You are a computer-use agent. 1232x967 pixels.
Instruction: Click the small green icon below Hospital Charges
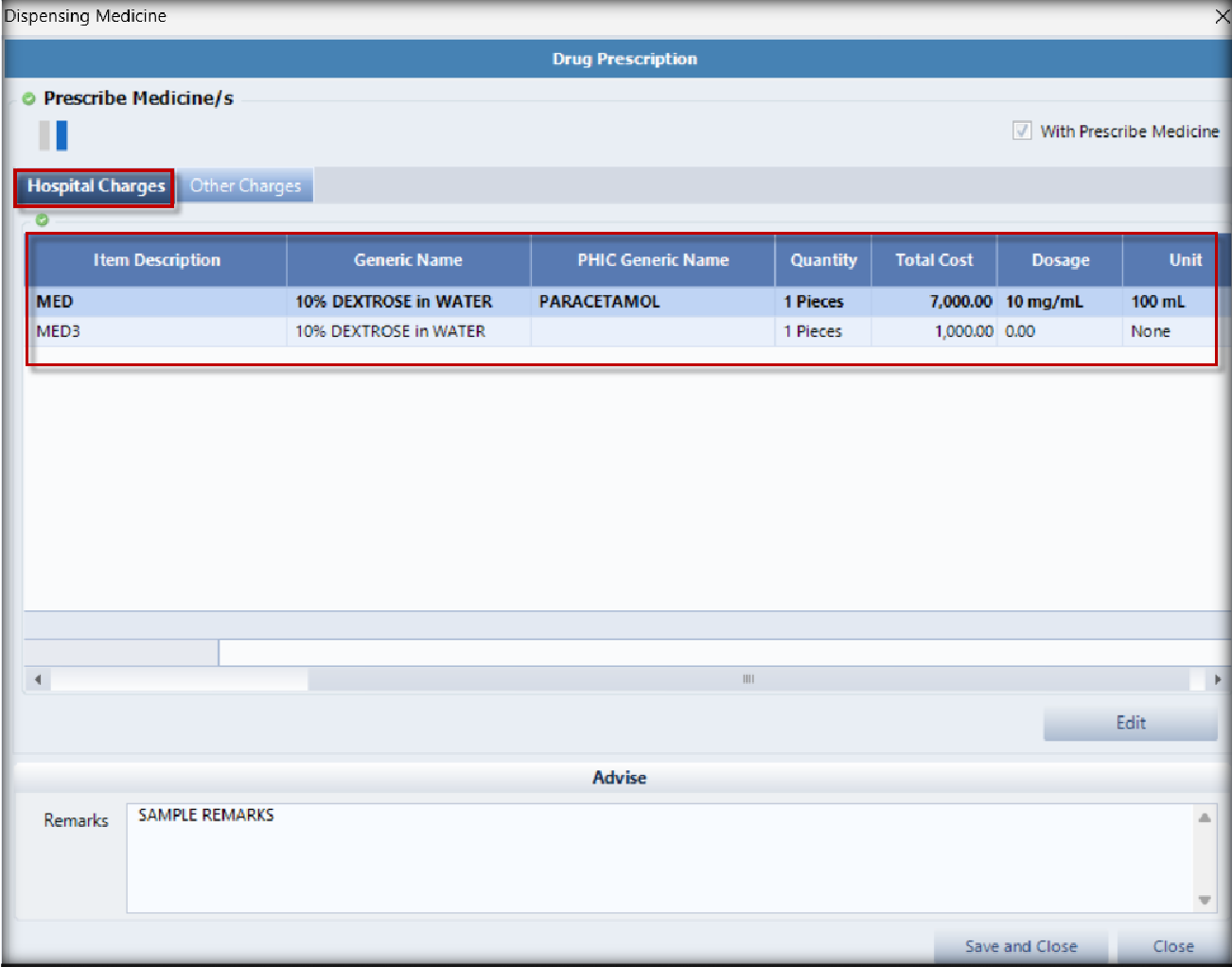pos(42,220)
